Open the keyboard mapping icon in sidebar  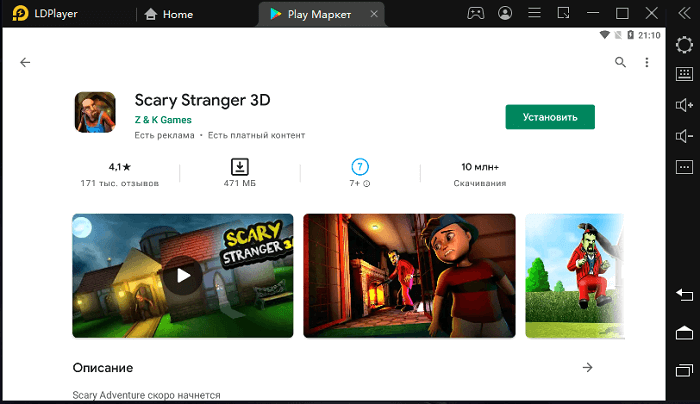(684, 74)
